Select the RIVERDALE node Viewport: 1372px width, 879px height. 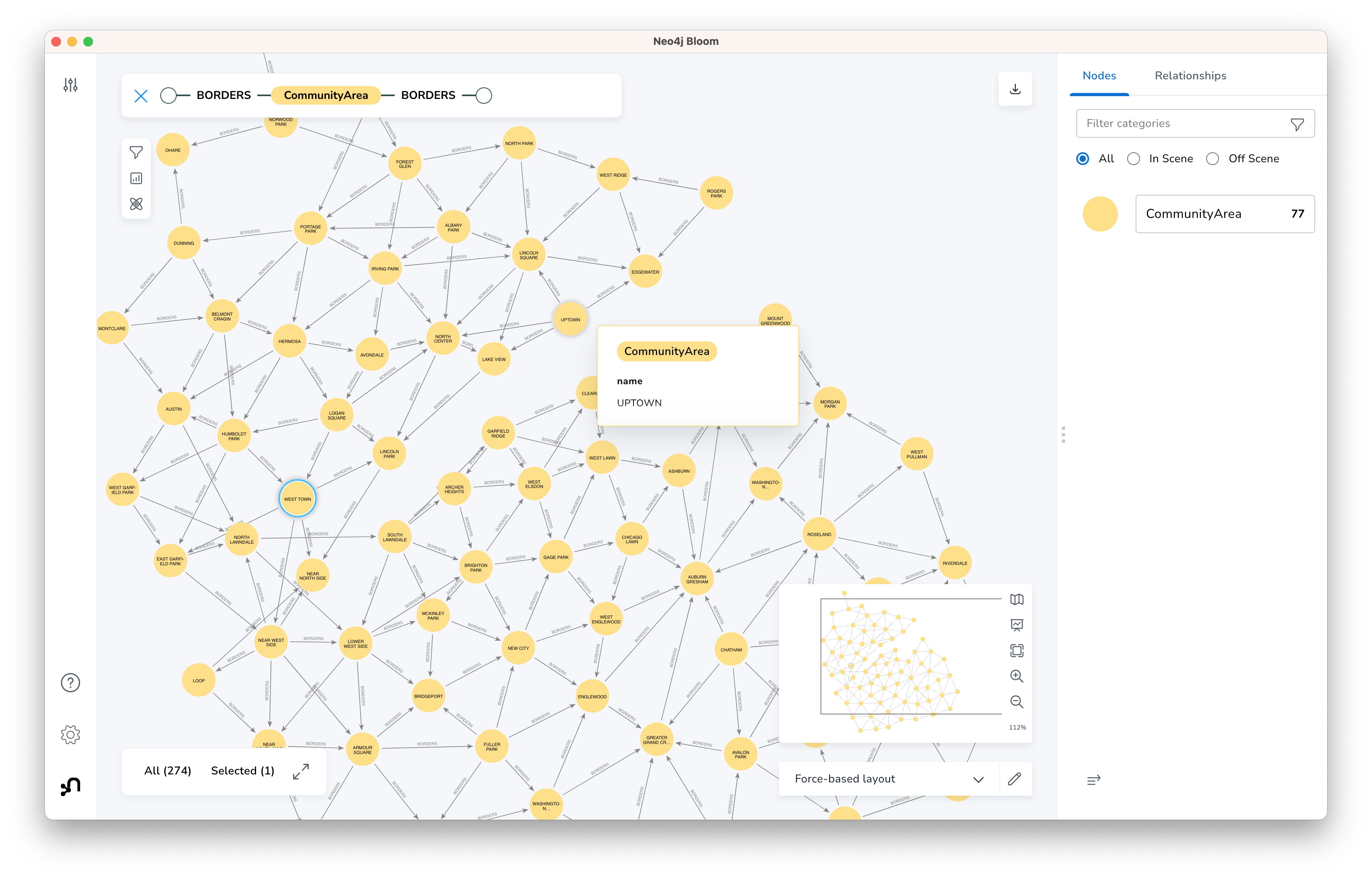click(954, 563)
